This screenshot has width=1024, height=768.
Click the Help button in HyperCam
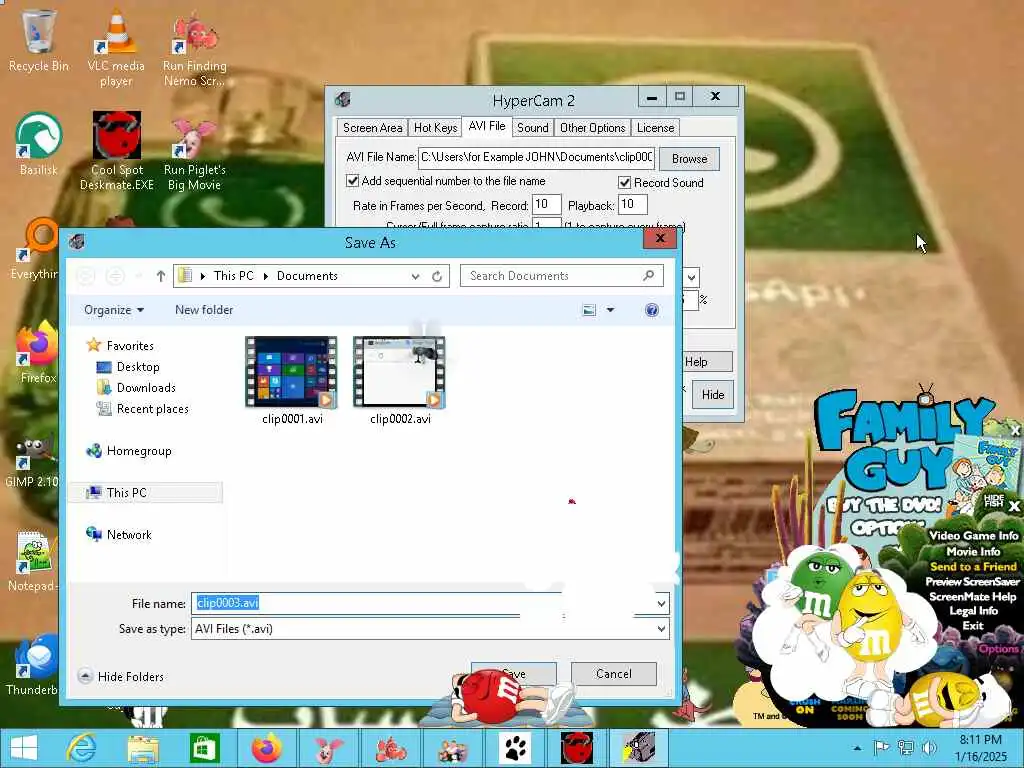(x=707, y=362)
